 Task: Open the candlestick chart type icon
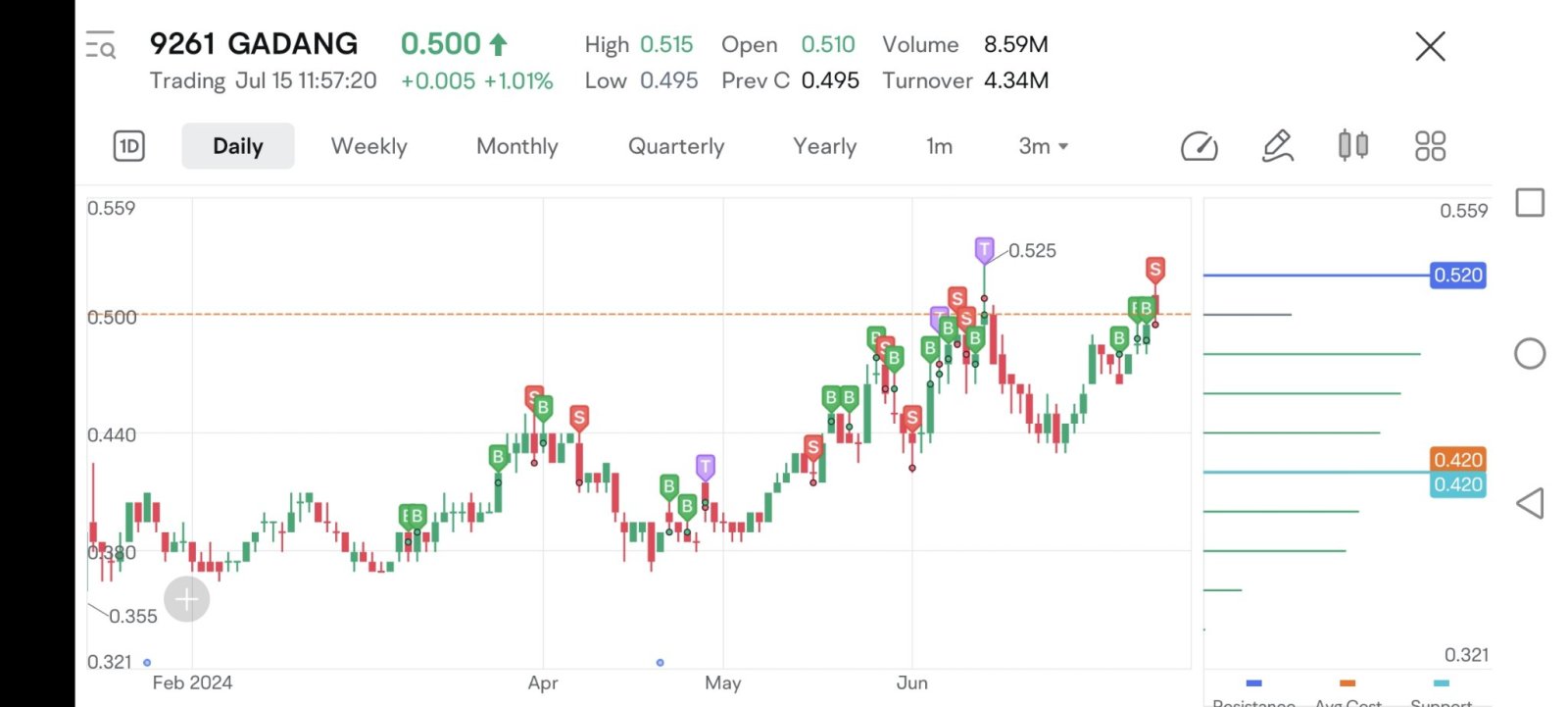point(1353,145)
